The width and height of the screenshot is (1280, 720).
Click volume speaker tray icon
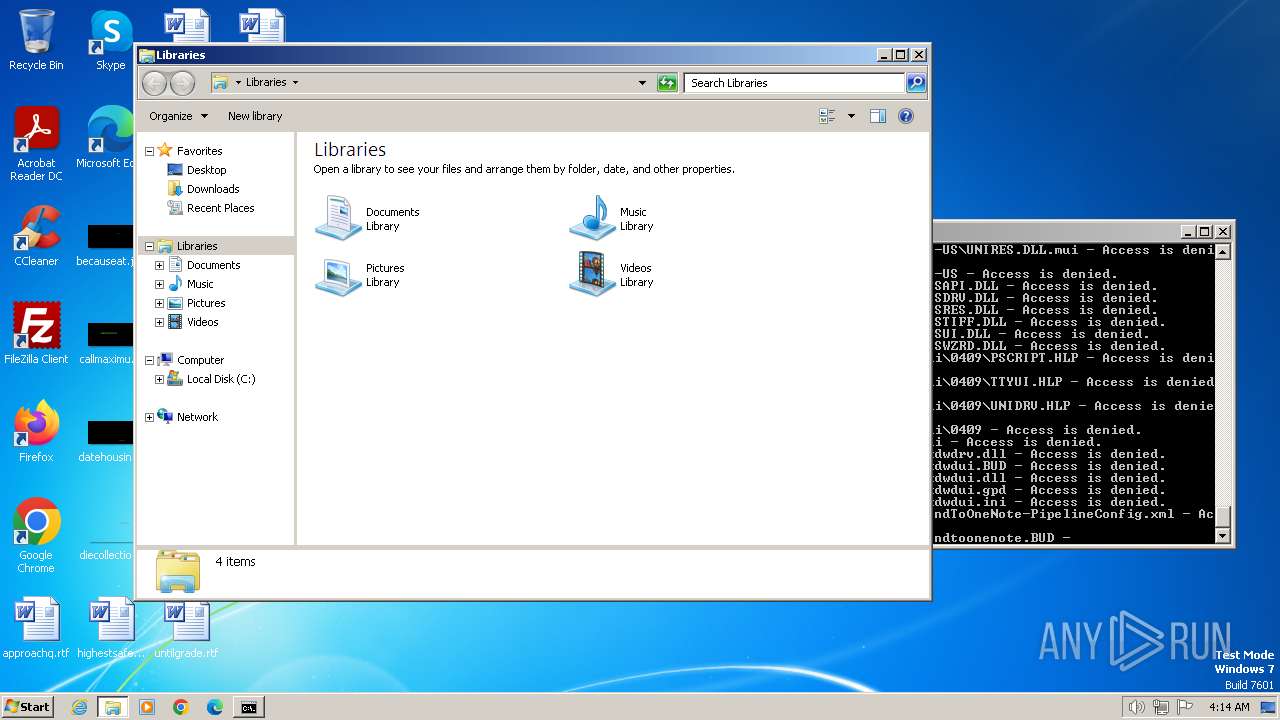point(1136,707)
